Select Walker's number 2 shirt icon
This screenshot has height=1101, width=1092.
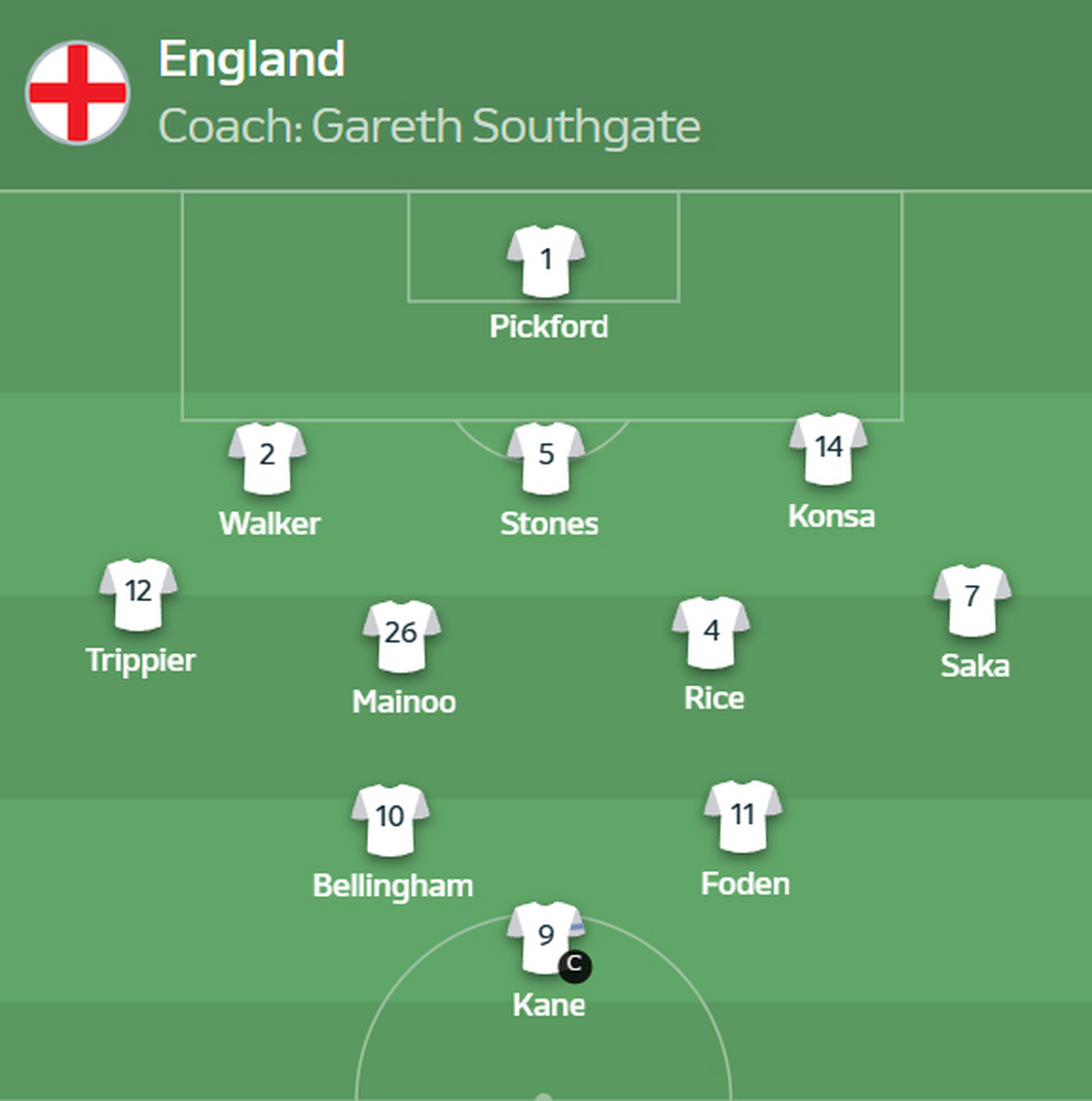pos(267,458)
